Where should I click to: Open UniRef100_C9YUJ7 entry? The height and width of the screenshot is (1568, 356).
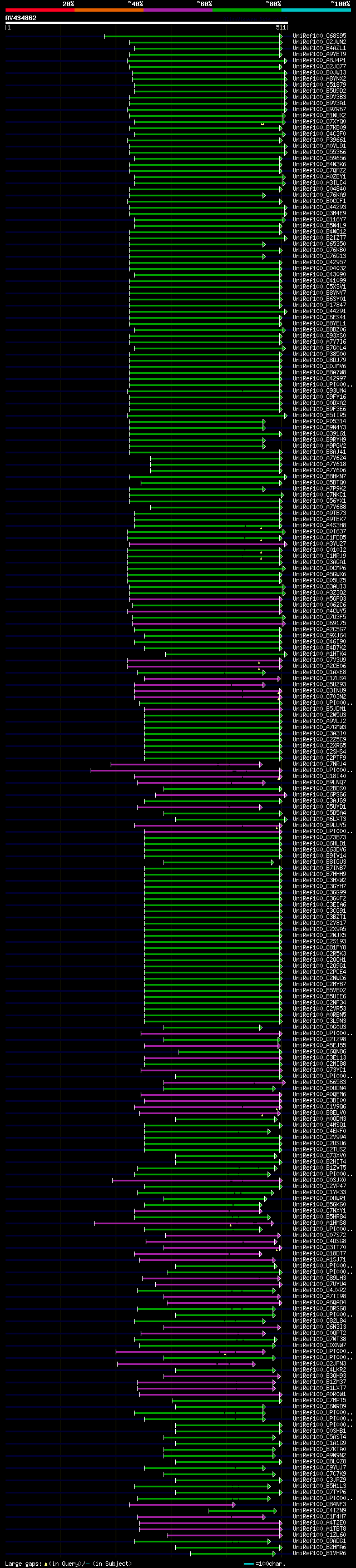[x=319, y=1467]
